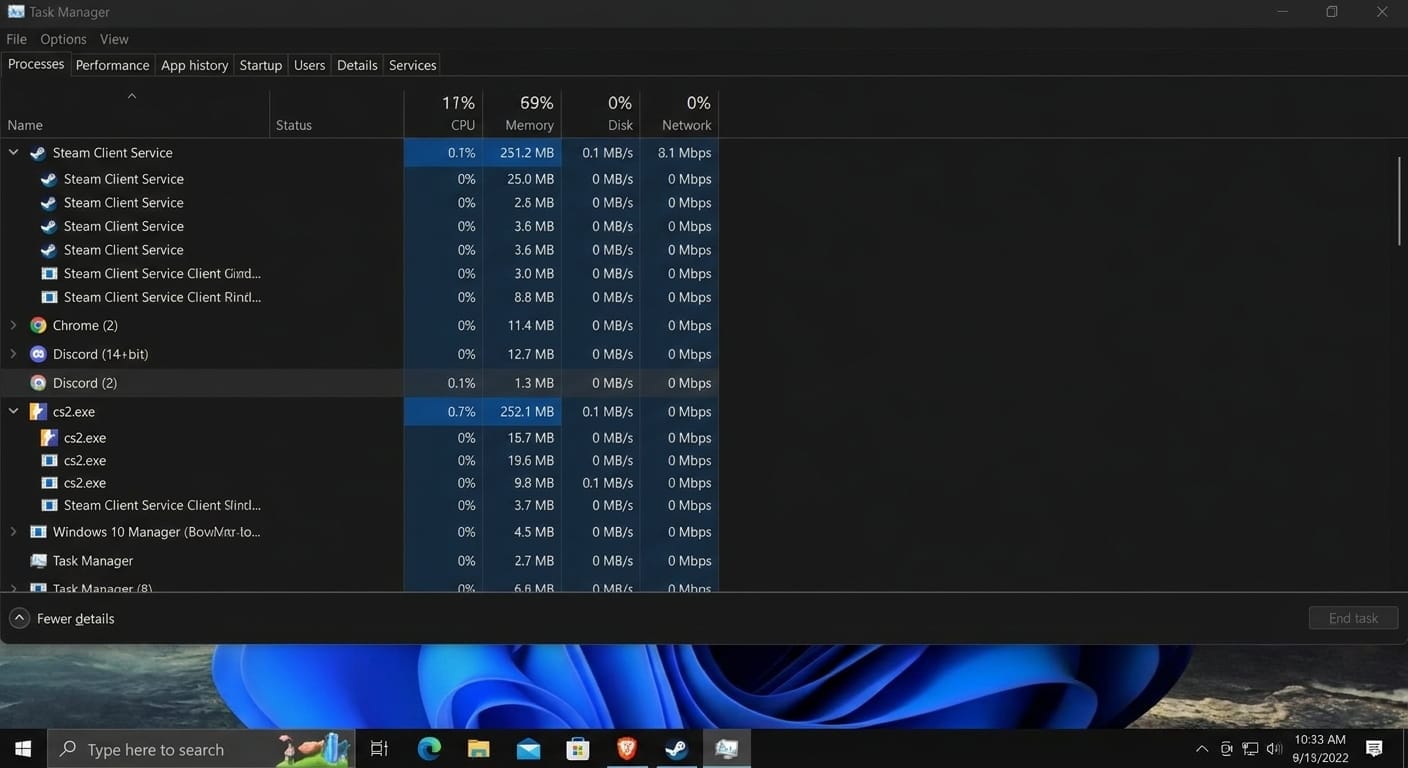Click the process list vertical scrollbar
1408x768 pixels.
(1400, 200)
